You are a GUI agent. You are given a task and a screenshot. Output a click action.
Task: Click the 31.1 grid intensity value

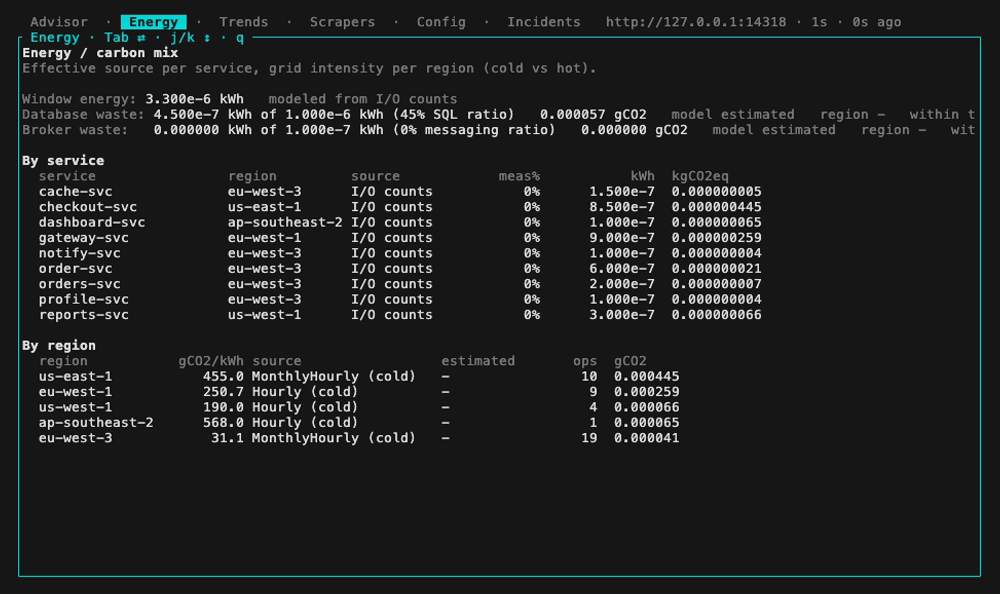tap(228, 438)
